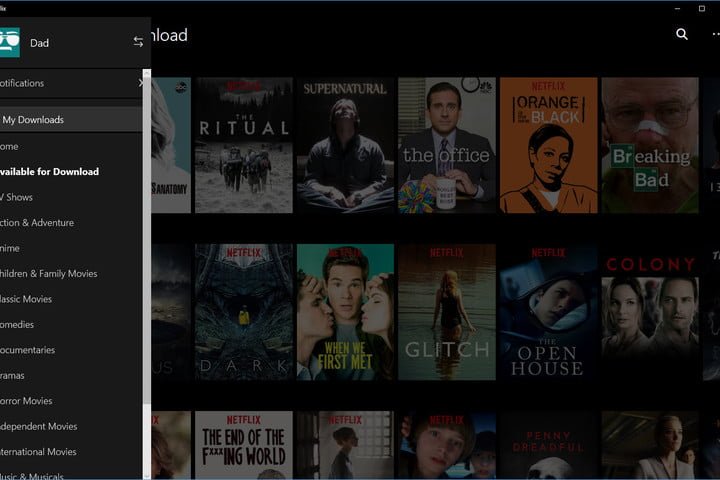
Task: Expand the Notifications chevron
Action: 141,83
